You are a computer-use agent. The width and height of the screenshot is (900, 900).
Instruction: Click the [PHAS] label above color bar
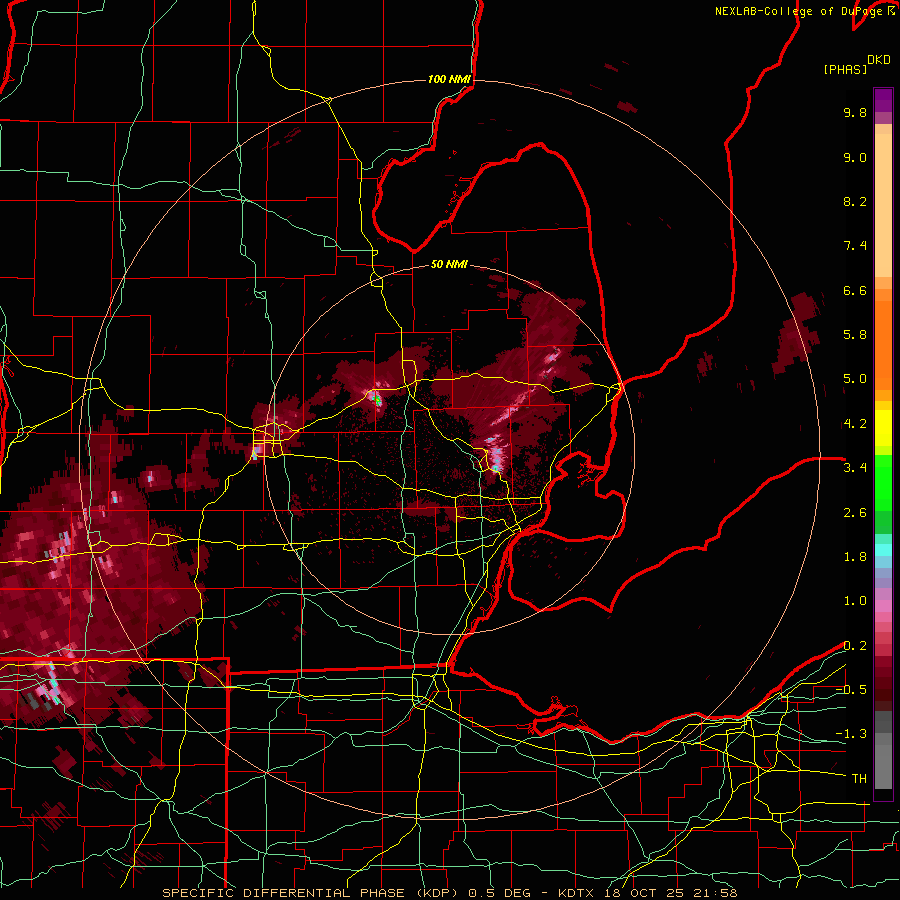click(x=845, y=69)
